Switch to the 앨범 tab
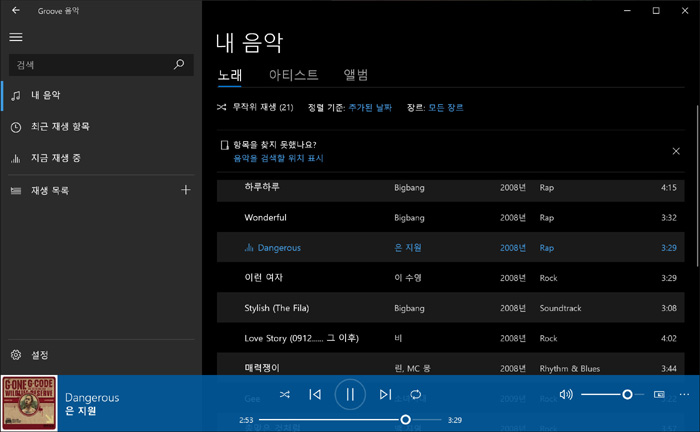 [356, 75]
